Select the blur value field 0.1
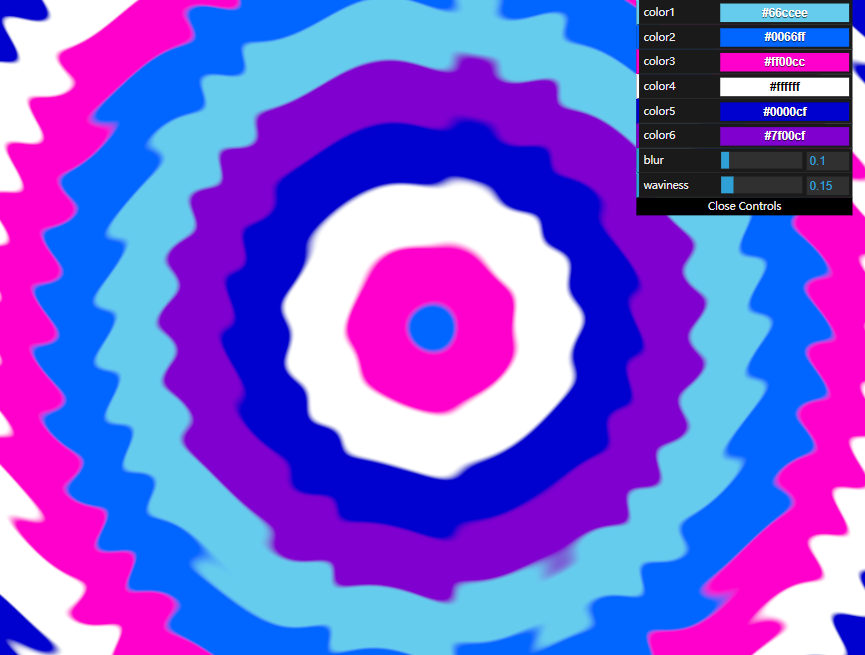865x655 pixels. click(827, 161)
